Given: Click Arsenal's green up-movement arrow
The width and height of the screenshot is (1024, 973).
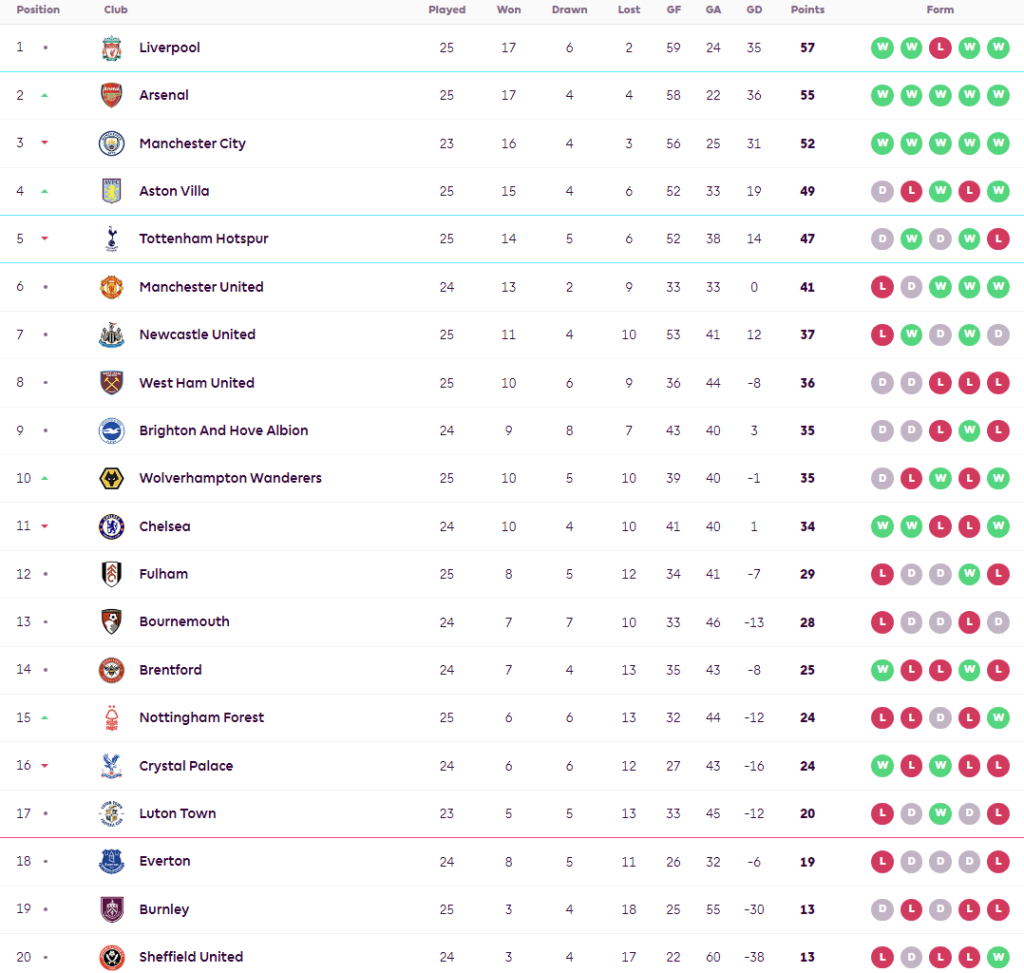Looking at the screenshot, I should click(44, 96).
